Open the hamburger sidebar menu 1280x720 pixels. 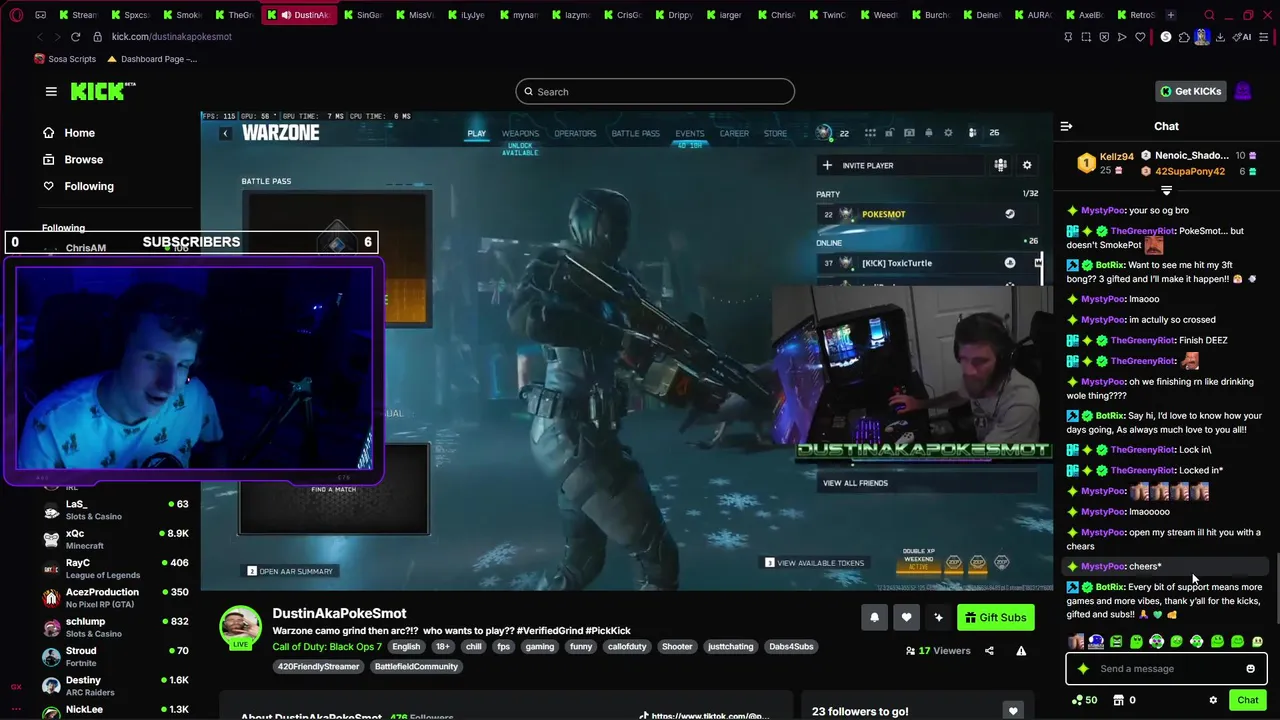51,91
